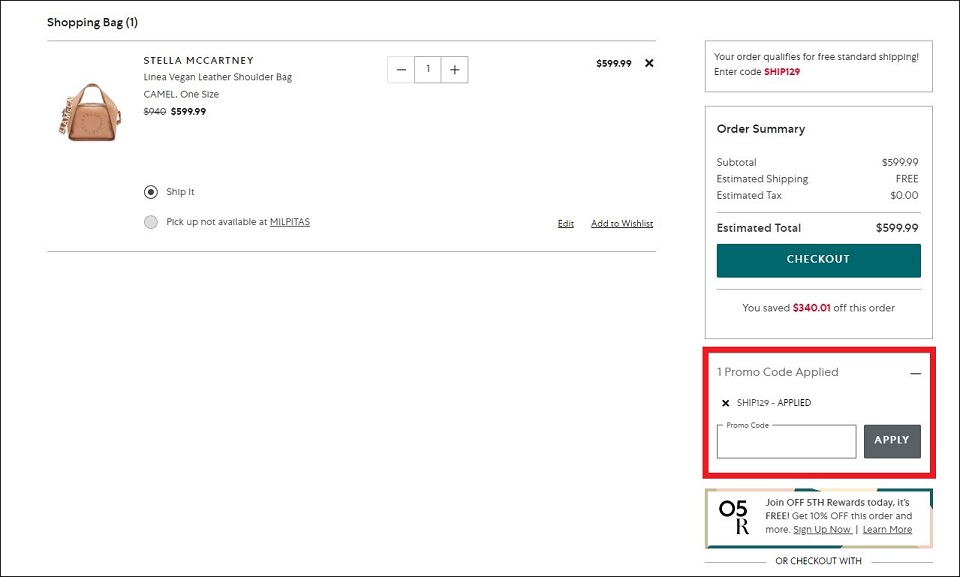Open the MILPITAS store link

(290, 222)
